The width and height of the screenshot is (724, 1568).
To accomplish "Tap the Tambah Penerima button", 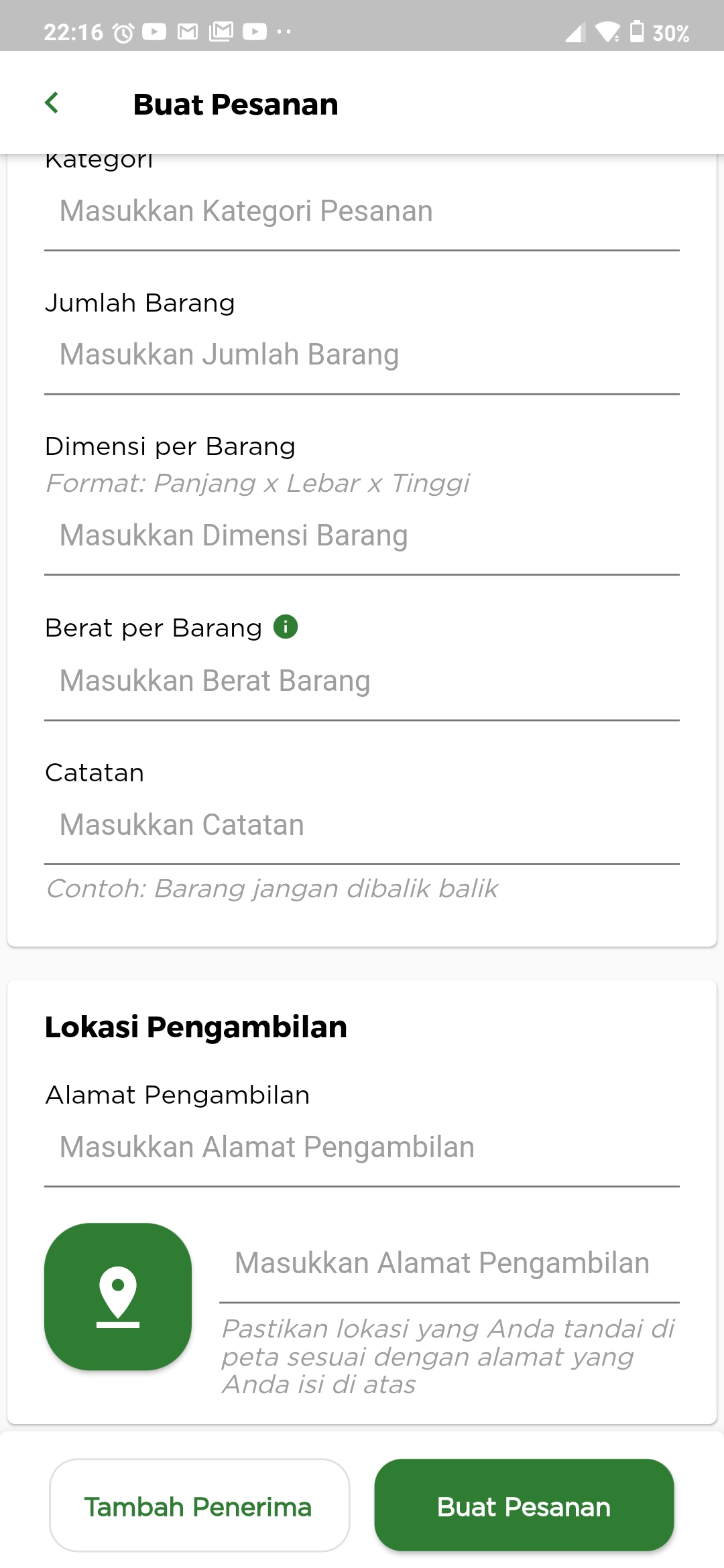I will coord(200,1505).
